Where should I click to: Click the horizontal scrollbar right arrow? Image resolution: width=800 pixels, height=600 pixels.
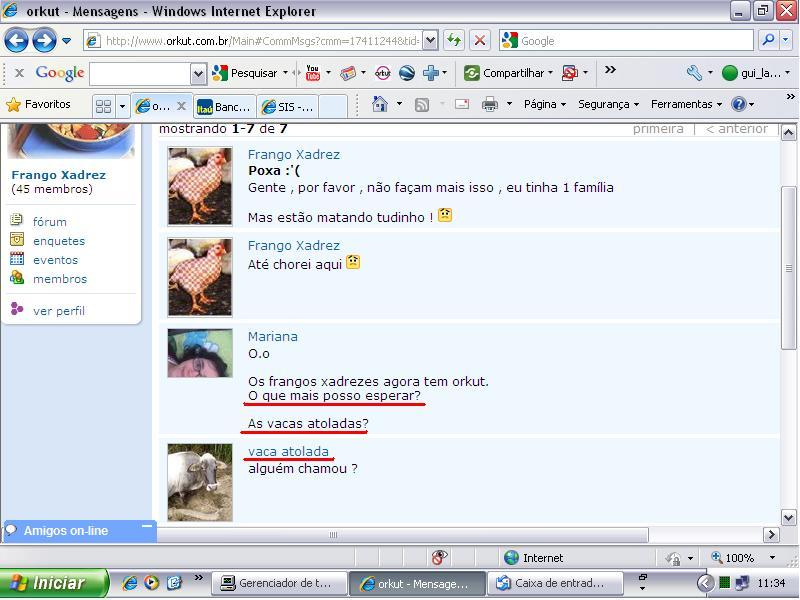click(771, 535)
